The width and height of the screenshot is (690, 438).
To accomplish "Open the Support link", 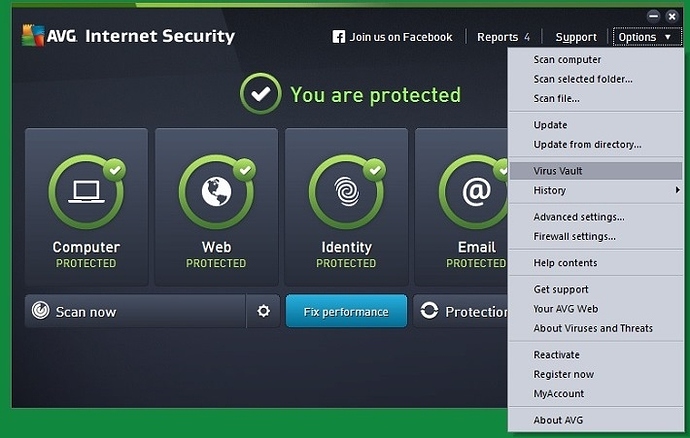I will [x=576, y=37].
